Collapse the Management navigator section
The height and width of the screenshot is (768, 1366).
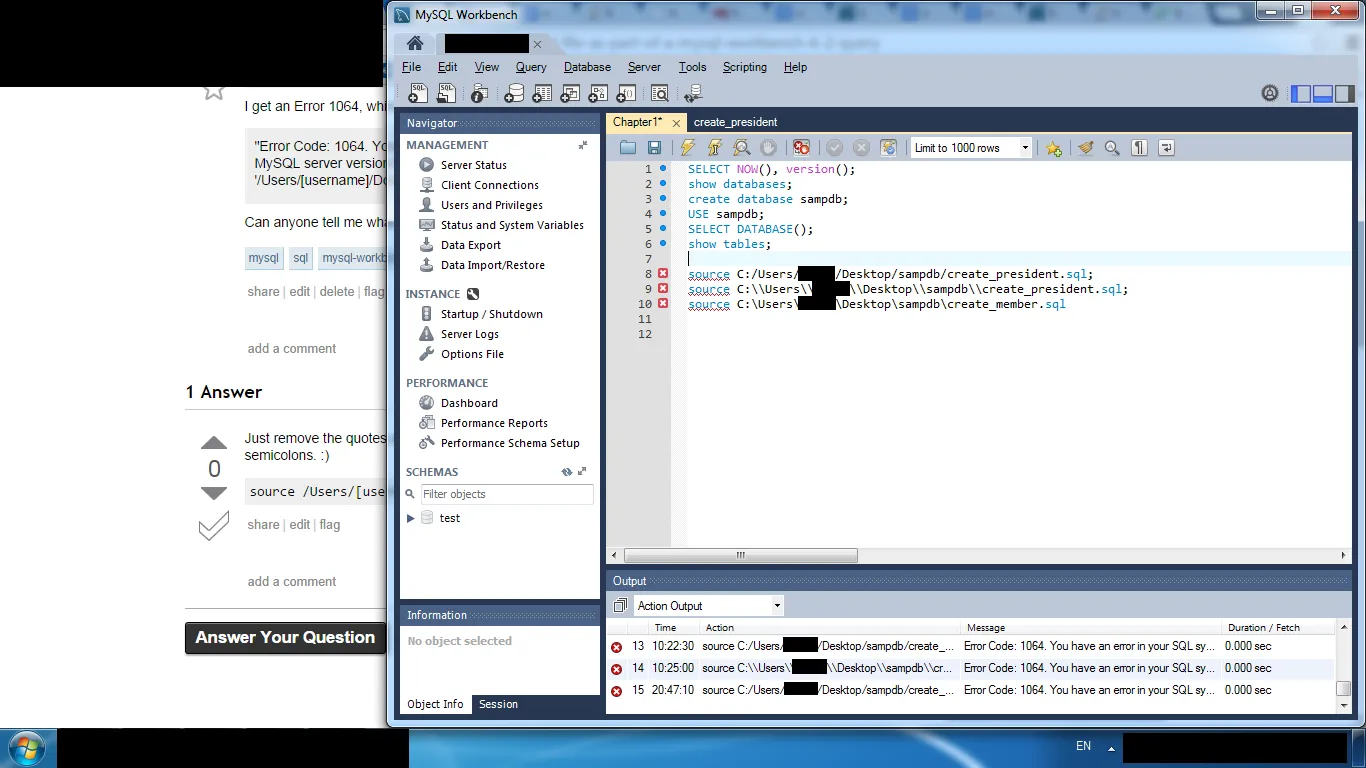click(x=583, y=145)
